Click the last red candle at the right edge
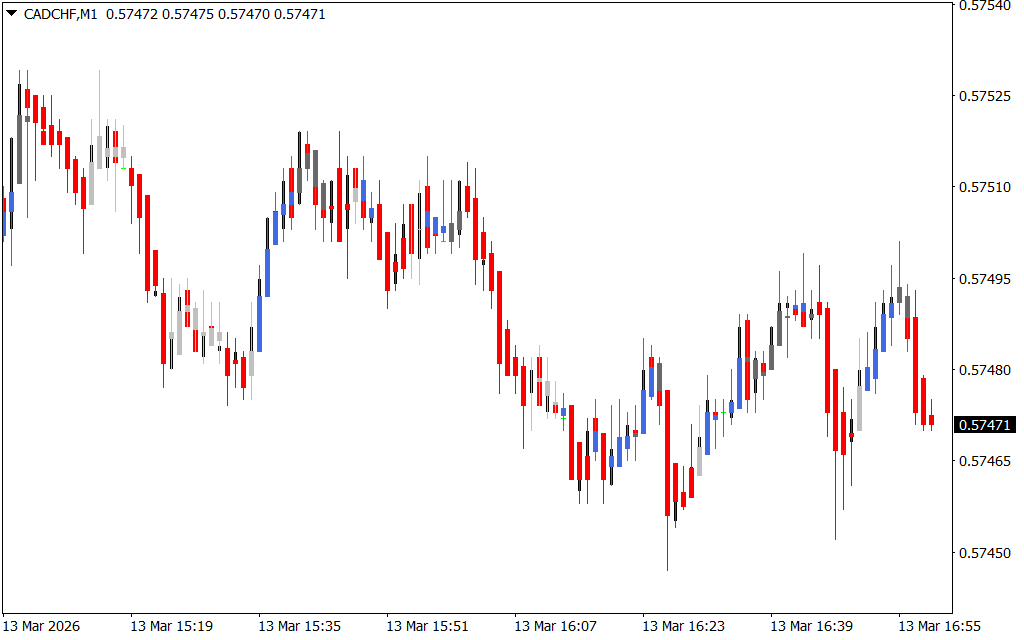 pos(931,420)
